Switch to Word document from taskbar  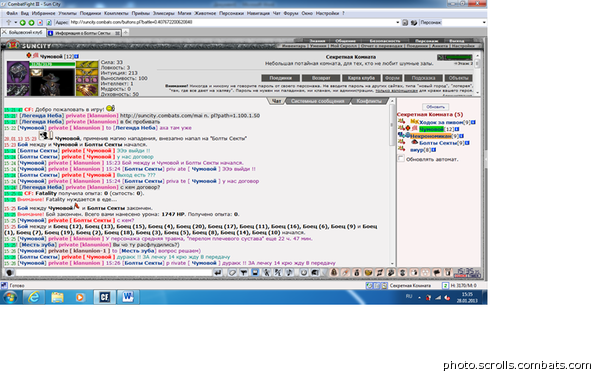click(127, 297)
